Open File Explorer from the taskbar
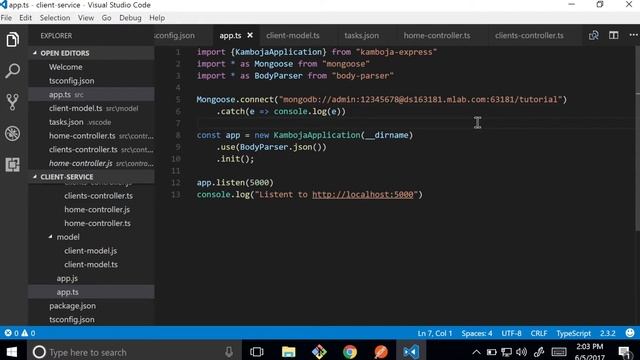Image resolution: width=640 pixels, height=360 pixels. tap(288, 352)
